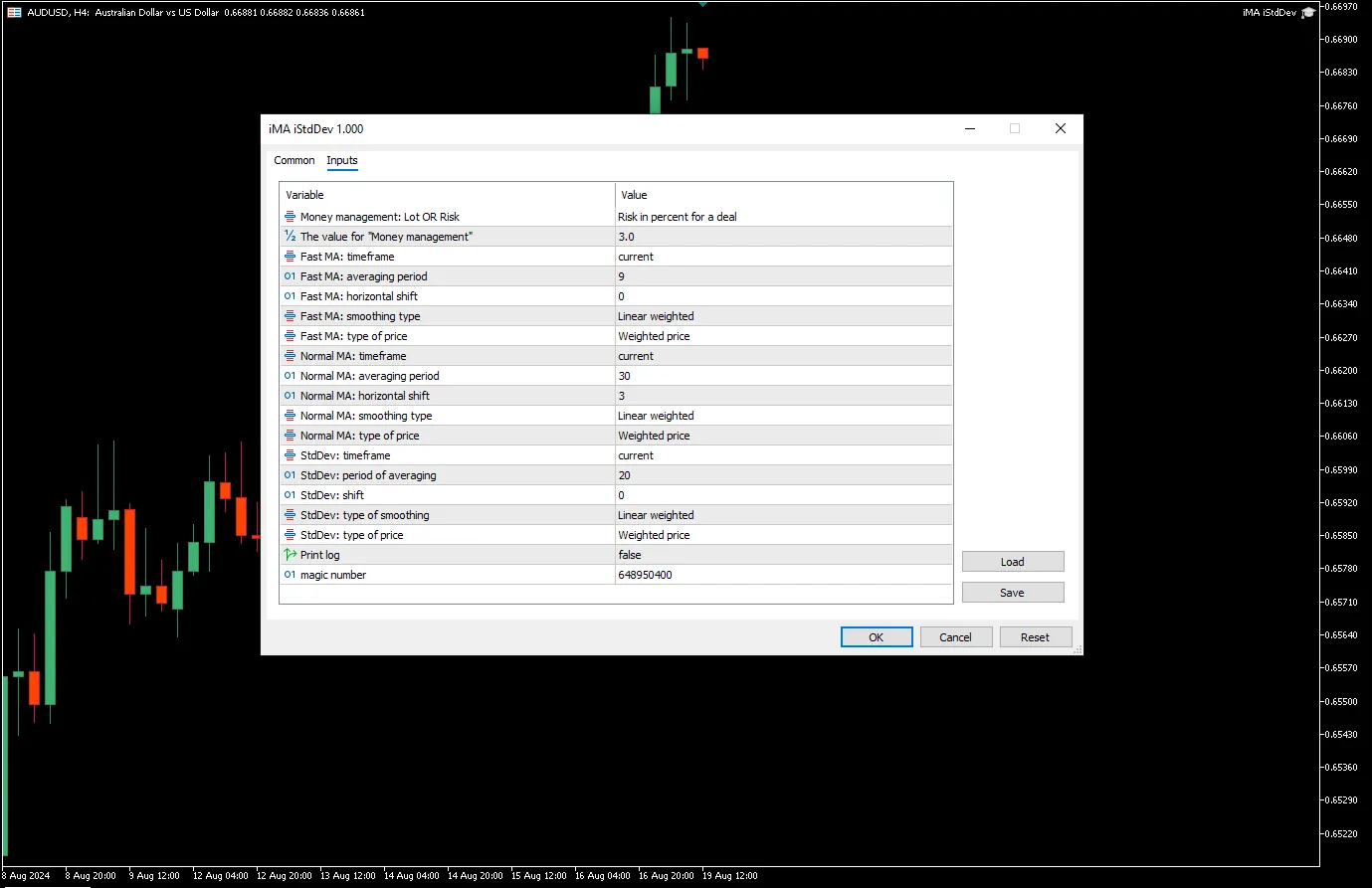The image size is (1372, 888).
Task: Click the enum icon beside Money management: Lot OR Risk
Action: [x=290, y=217]
